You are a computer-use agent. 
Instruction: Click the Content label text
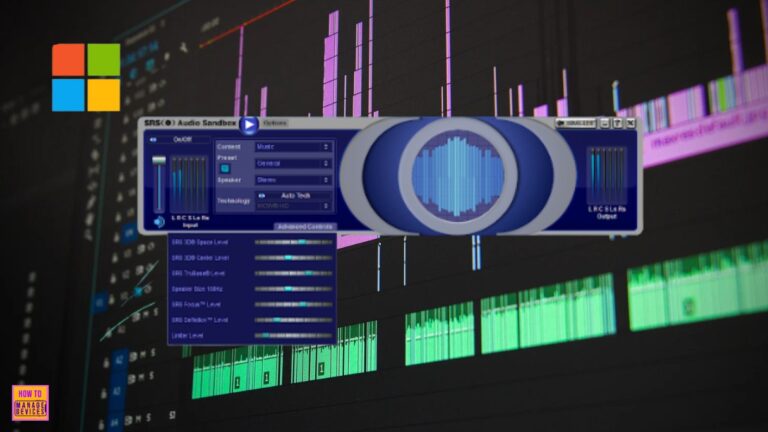point(229,146)
